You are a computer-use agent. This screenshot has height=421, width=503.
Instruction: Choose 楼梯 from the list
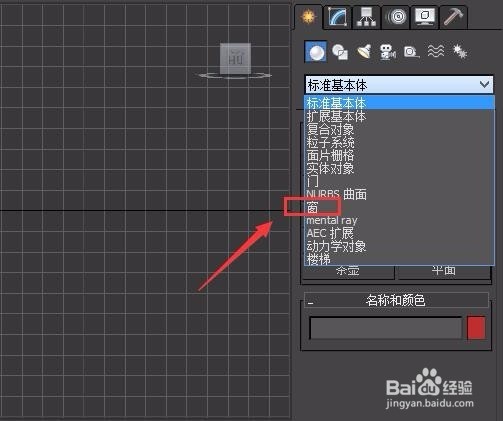399,259
